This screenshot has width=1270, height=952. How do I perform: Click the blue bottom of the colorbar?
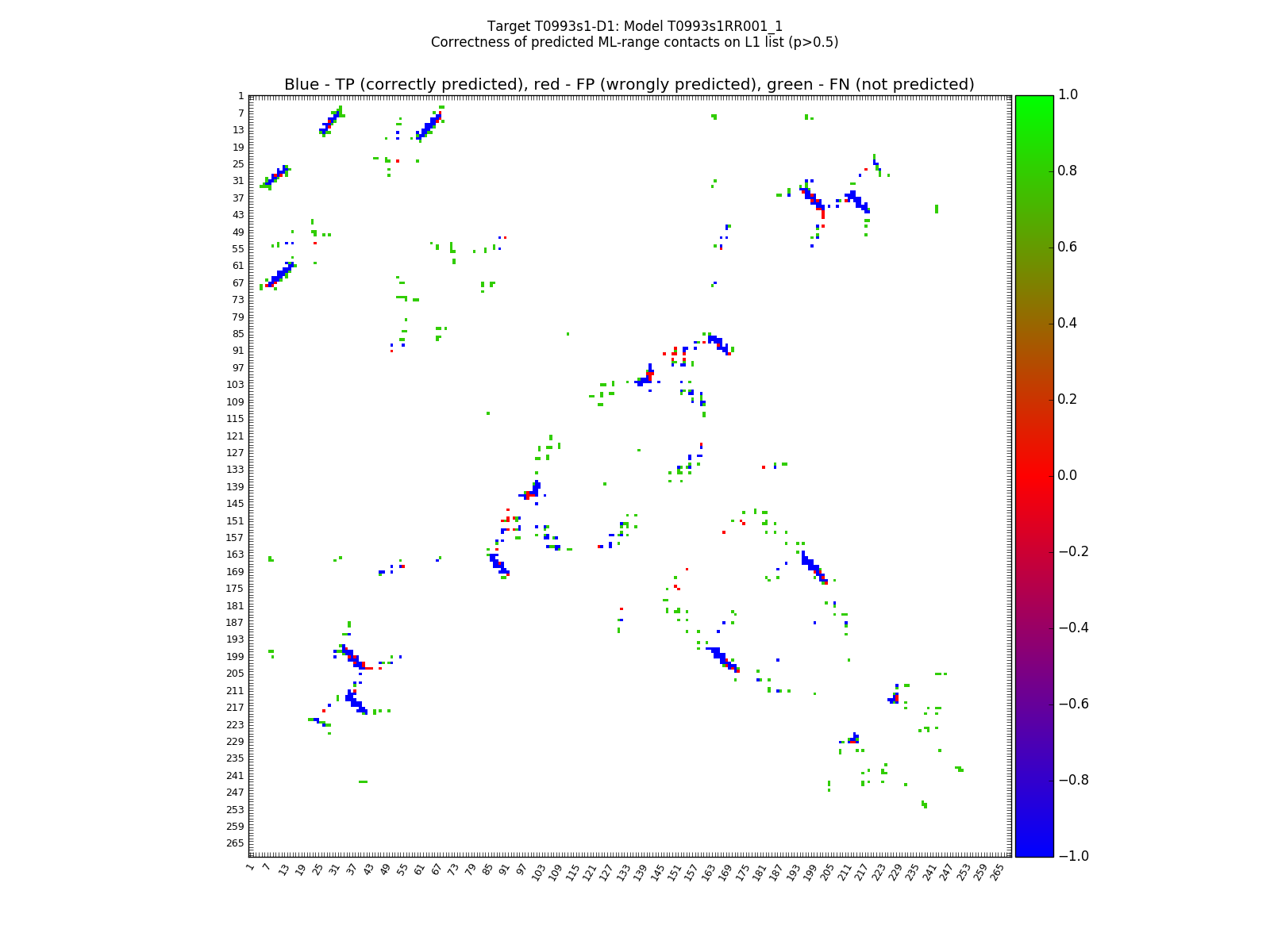click(x=1033, y=849)
